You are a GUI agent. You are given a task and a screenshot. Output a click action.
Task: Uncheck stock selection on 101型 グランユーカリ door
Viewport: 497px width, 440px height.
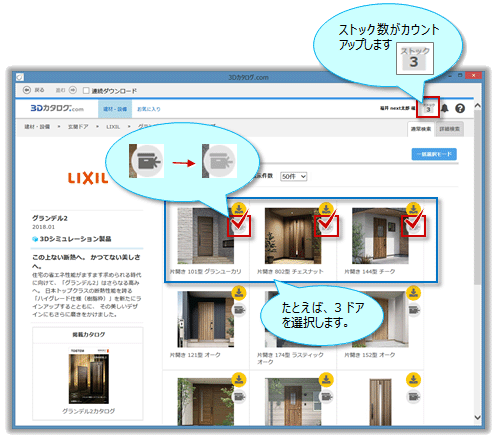pos(239,226)
